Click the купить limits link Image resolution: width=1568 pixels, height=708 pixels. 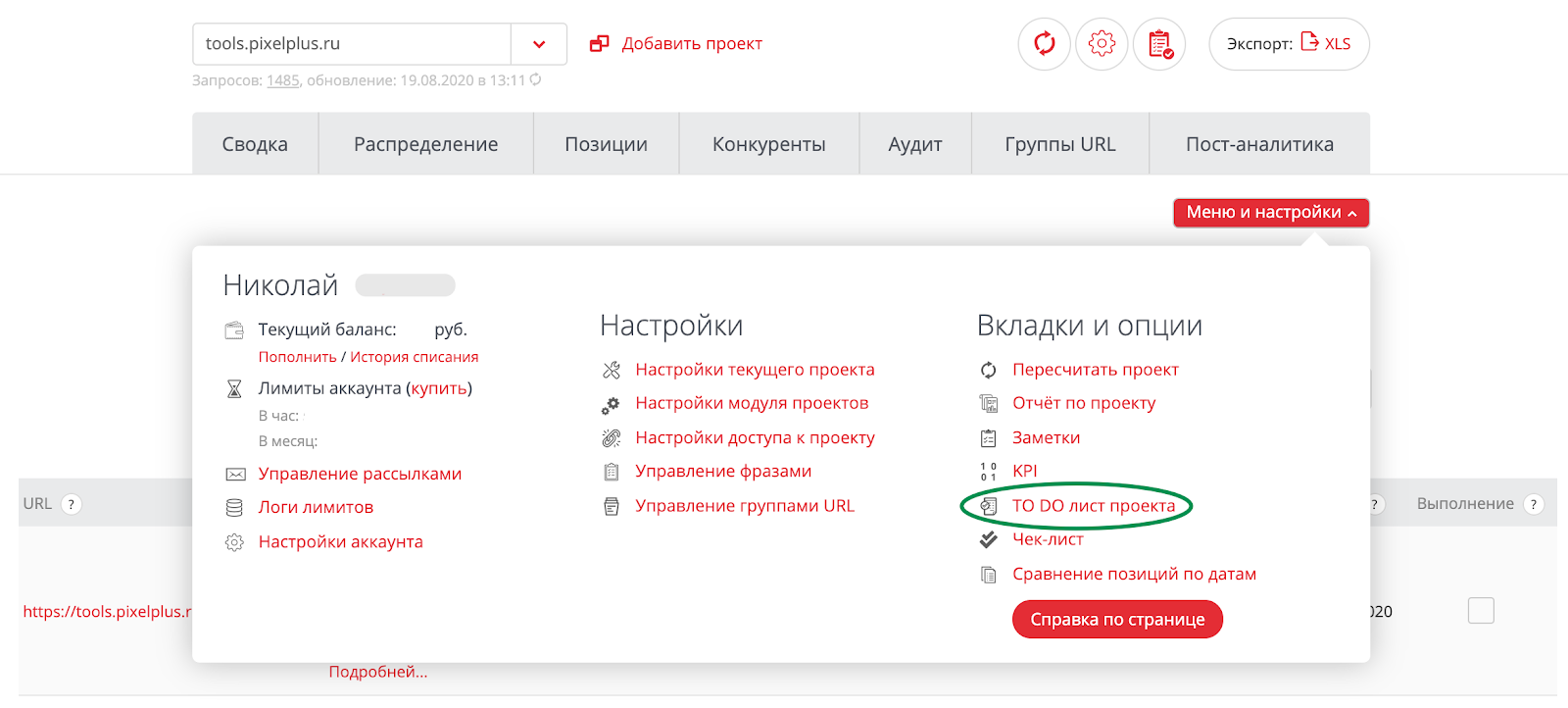tap(439, 388)
